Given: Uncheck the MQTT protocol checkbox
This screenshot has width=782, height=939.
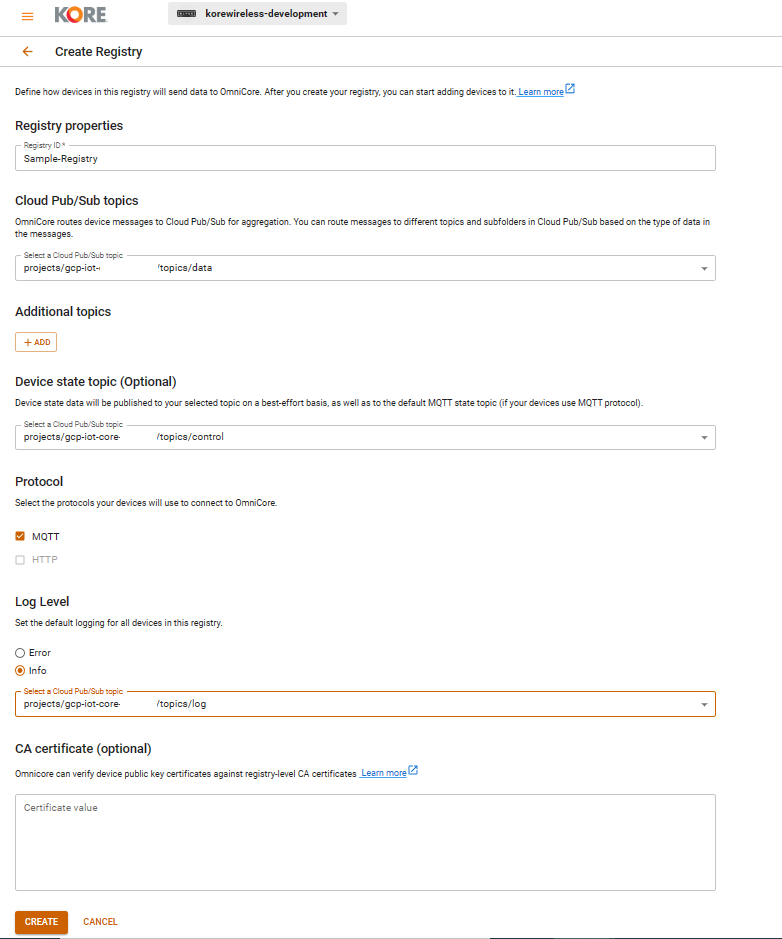Looking at the screenshot, I should point(19,536).
